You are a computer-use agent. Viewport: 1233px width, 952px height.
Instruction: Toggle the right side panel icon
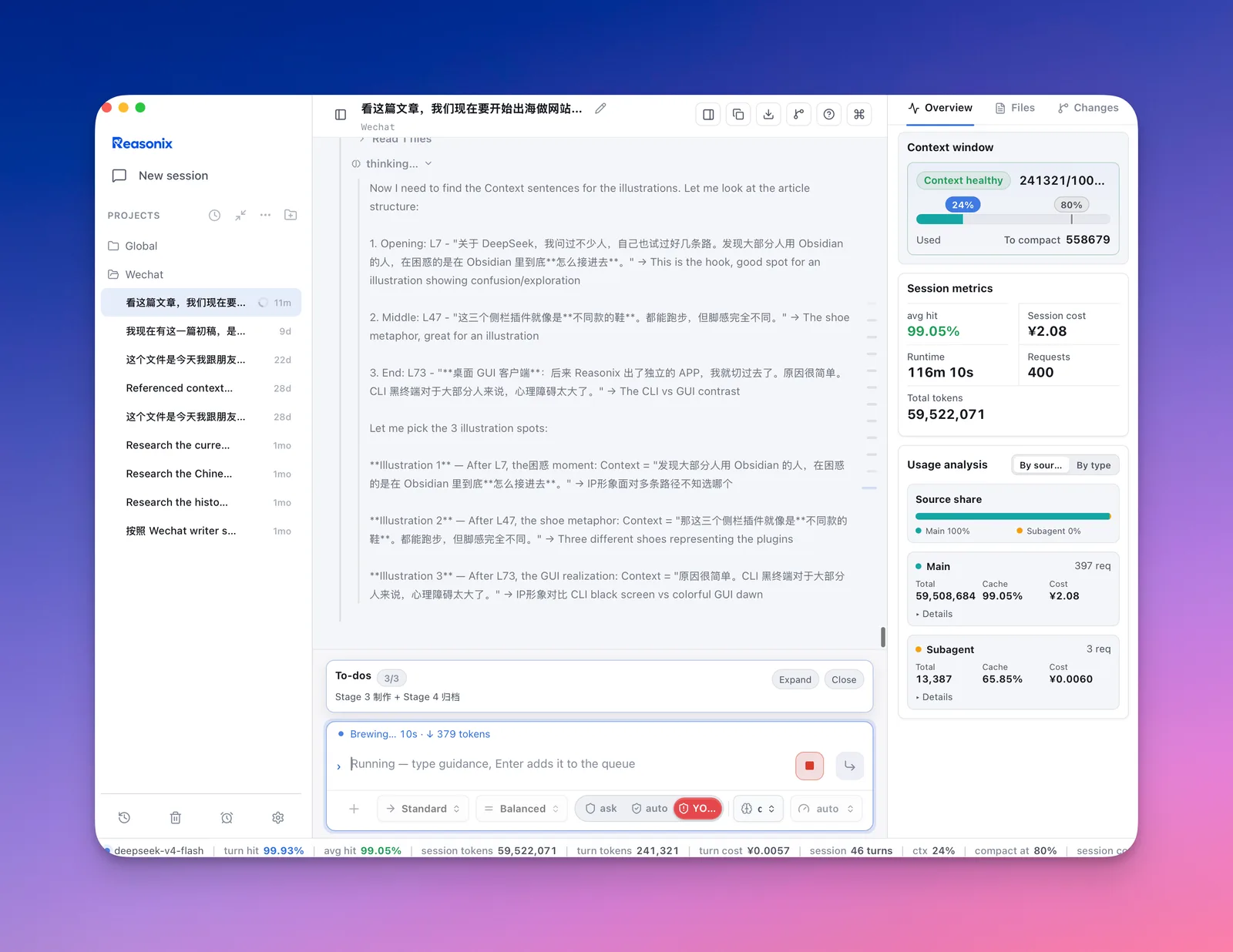(x=708, y=115)
